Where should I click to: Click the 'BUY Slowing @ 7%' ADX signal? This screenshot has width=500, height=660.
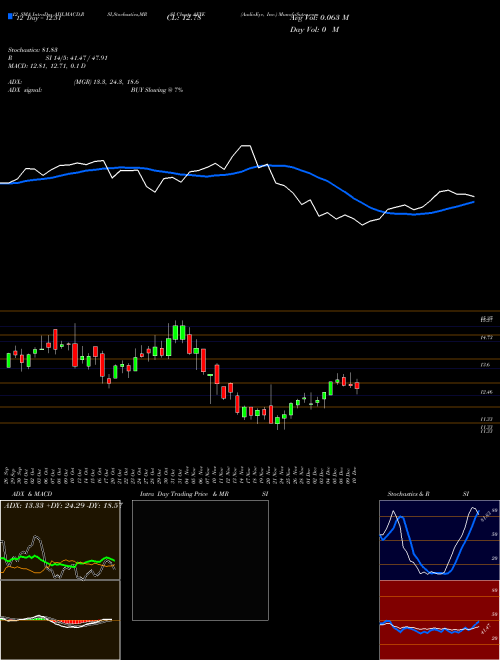click(x=157, y=90)
